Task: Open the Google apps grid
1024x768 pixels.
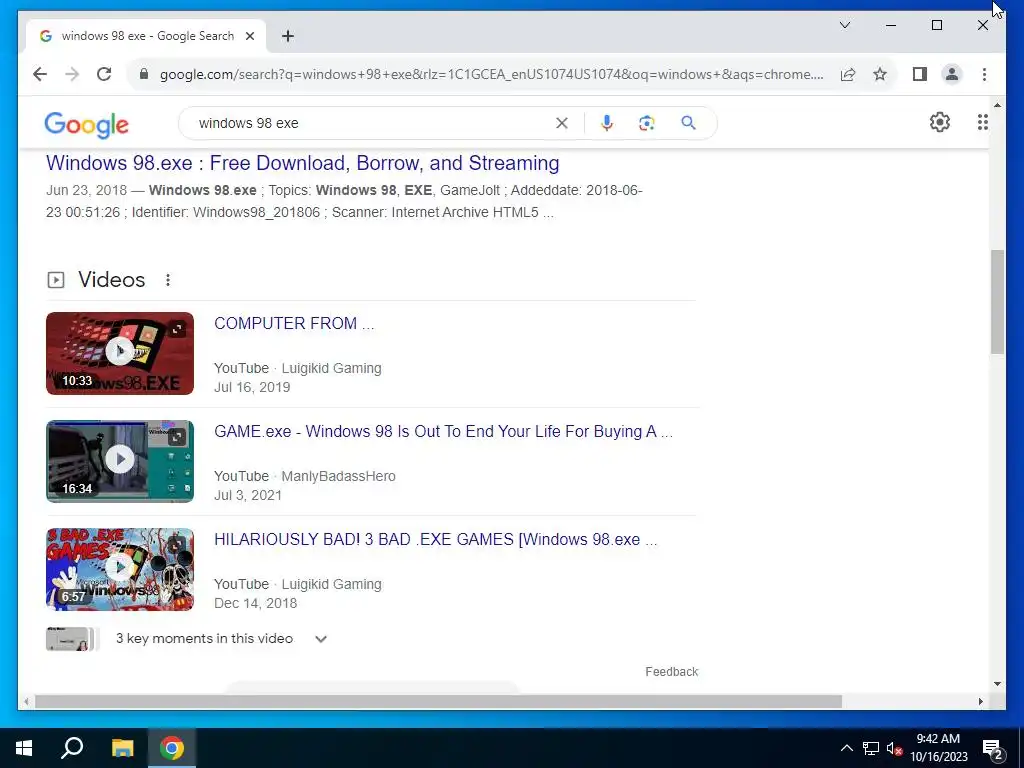Action: pos(982,122)
